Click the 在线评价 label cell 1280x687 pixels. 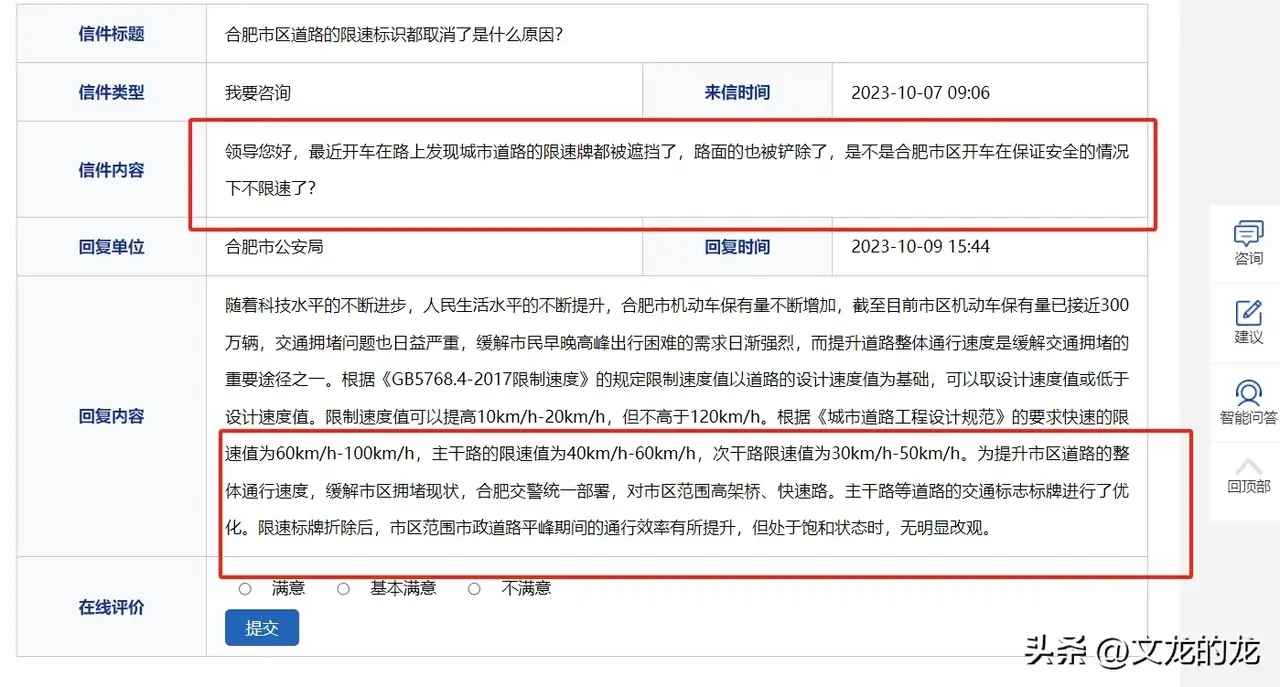112,607
